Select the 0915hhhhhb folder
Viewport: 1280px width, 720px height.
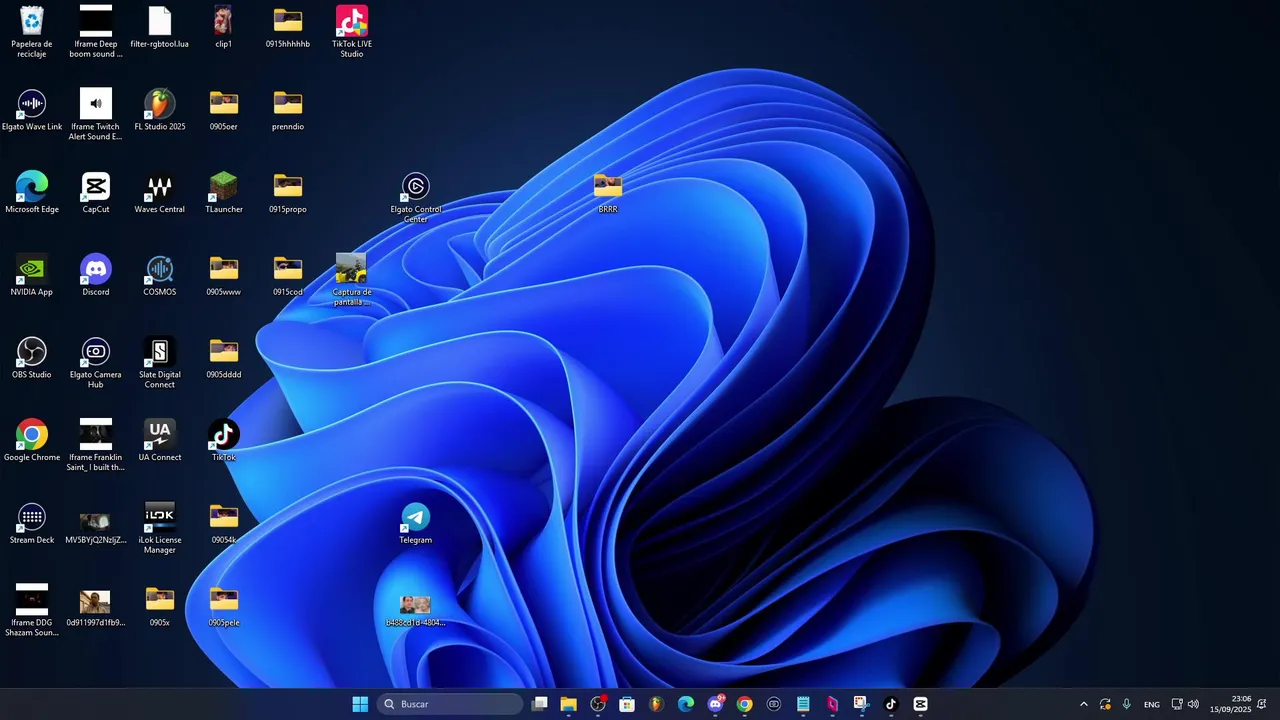pos(288,28)
